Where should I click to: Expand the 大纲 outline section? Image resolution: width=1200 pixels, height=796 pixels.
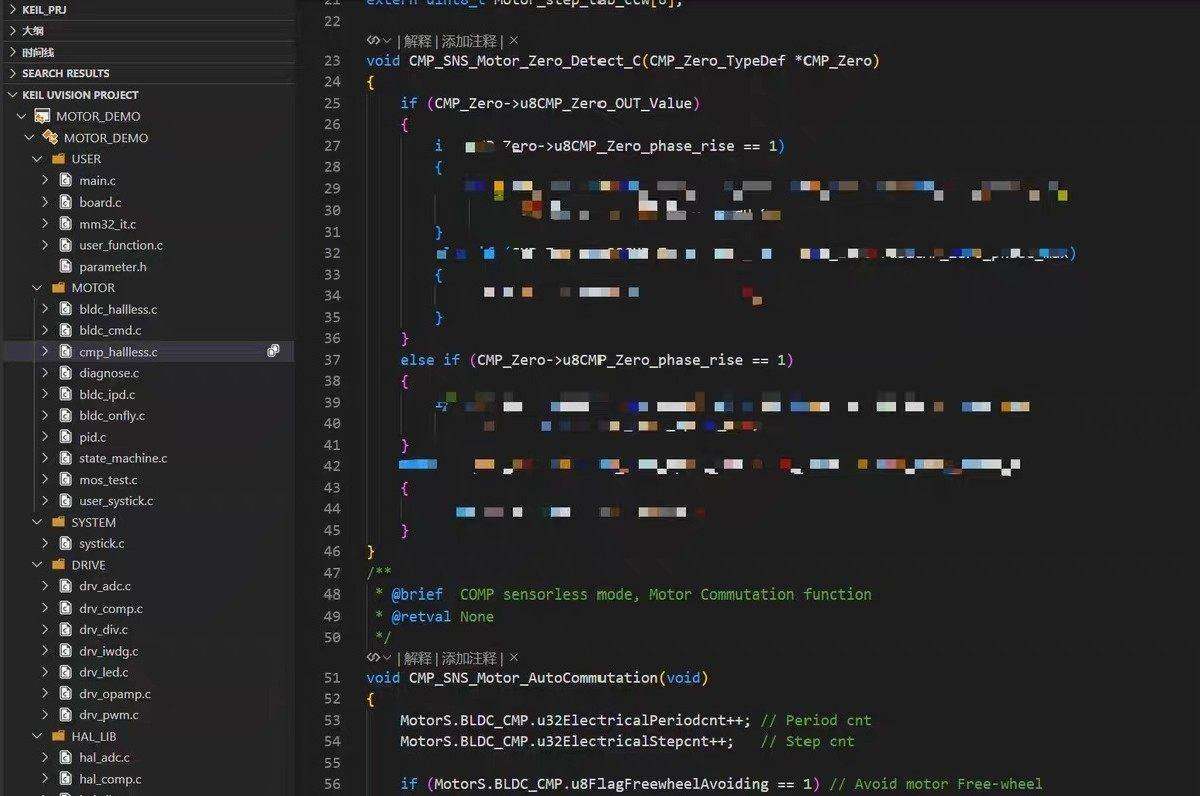tap(12, 31)
